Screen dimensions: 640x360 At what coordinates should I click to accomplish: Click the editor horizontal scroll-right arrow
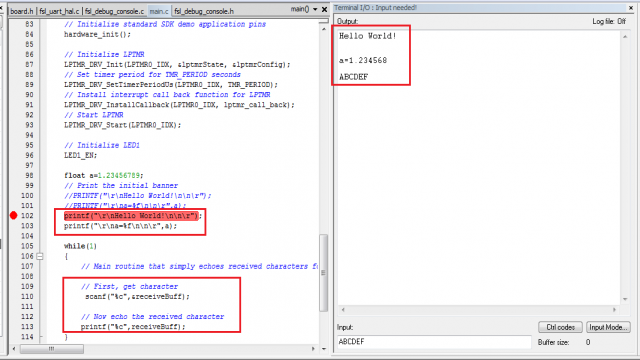[313, 349]
